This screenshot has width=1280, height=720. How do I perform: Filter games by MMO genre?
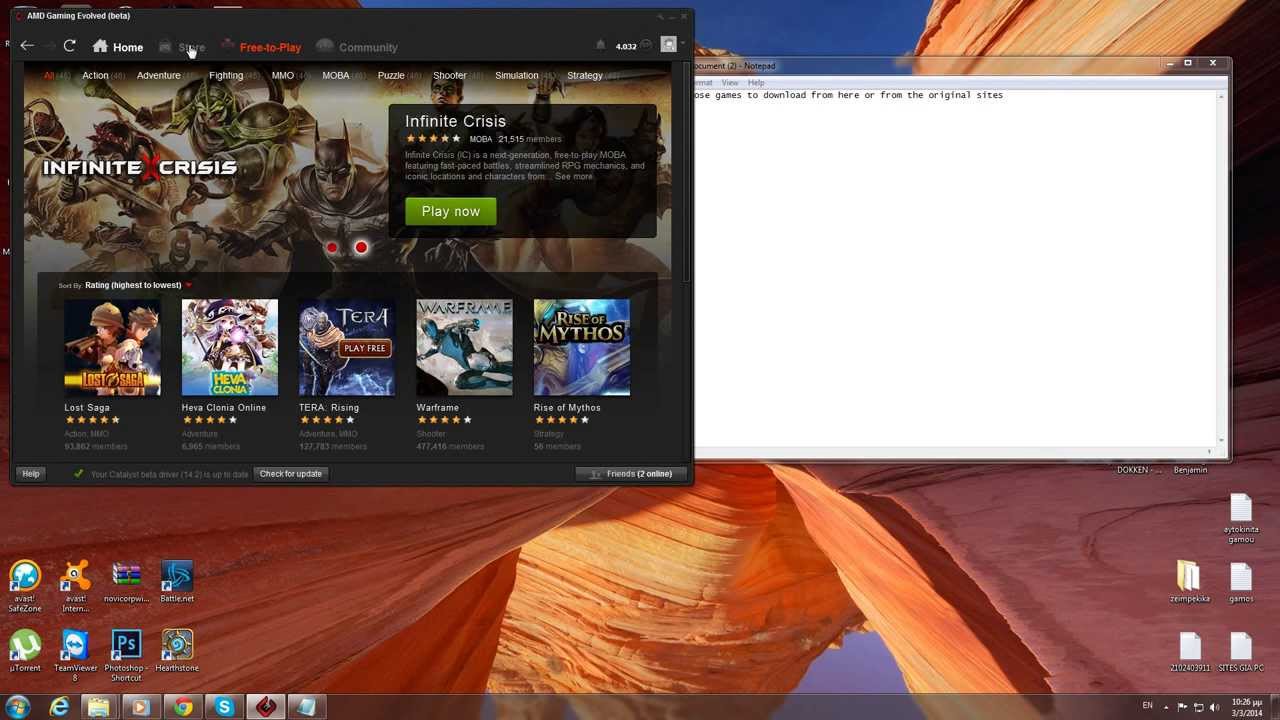[x=291, y=75]
